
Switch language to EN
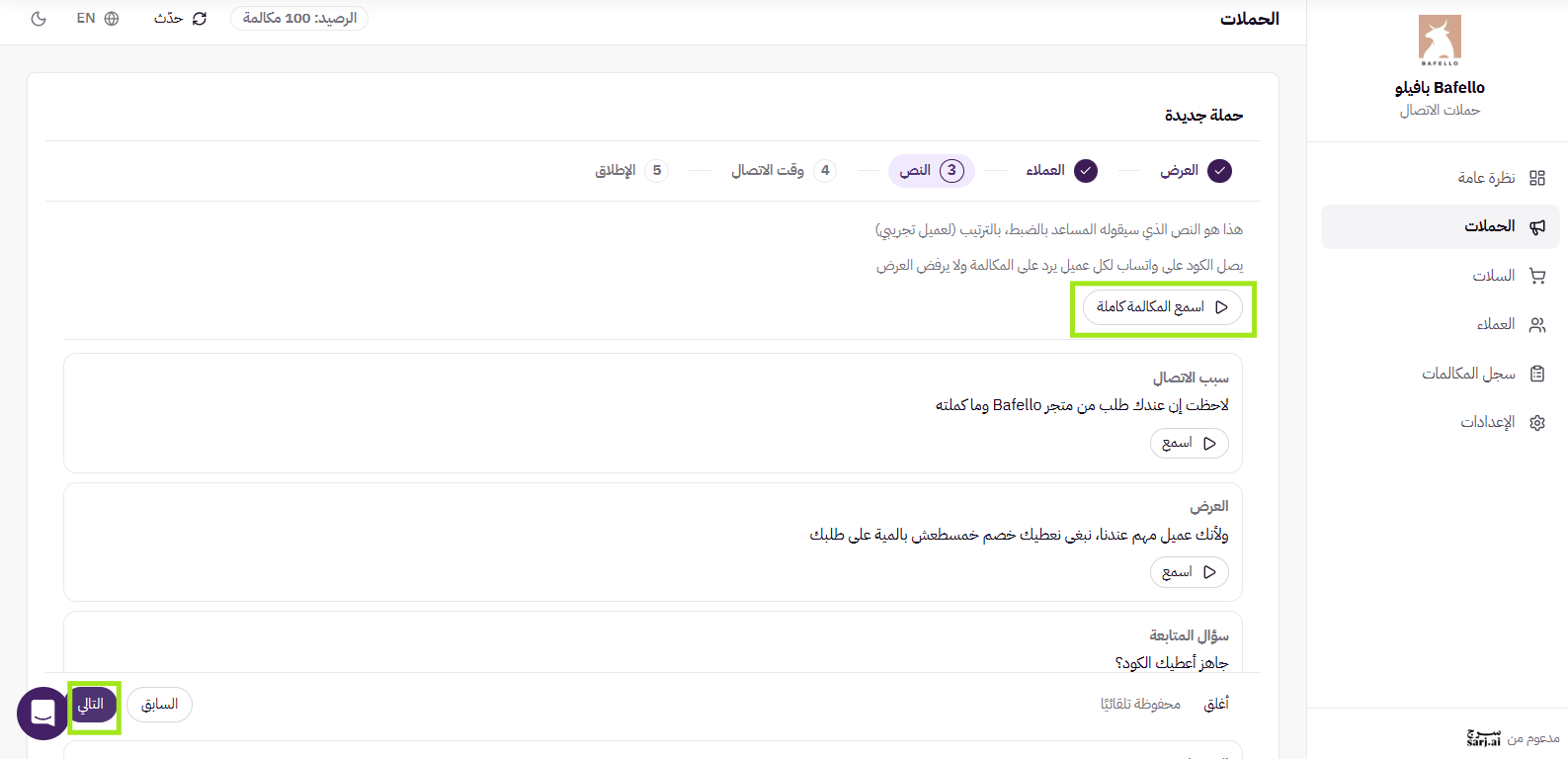98,19
